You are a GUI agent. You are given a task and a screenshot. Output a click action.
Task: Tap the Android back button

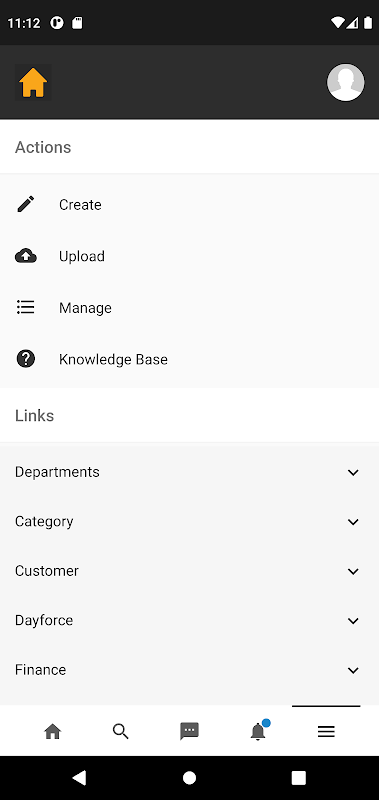79,778
